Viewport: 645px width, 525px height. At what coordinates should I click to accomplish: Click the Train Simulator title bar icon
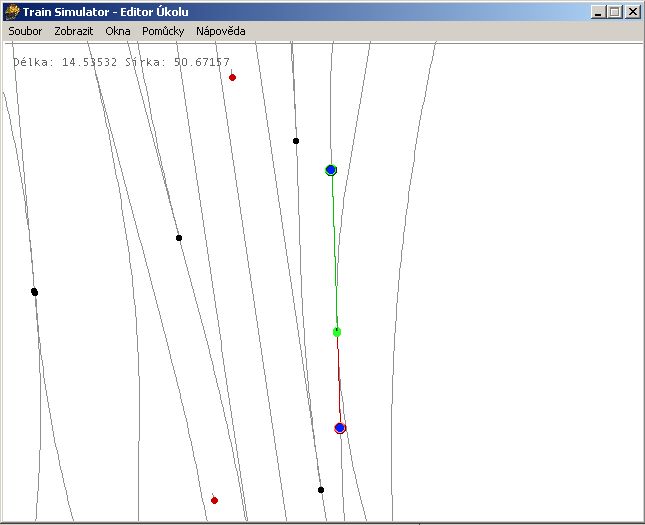tap(11, 11)
